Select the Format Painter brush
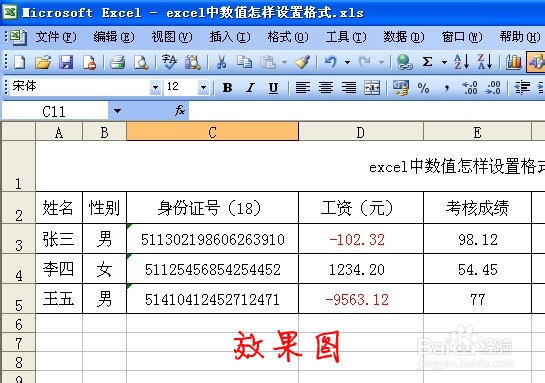 (302, 63)
